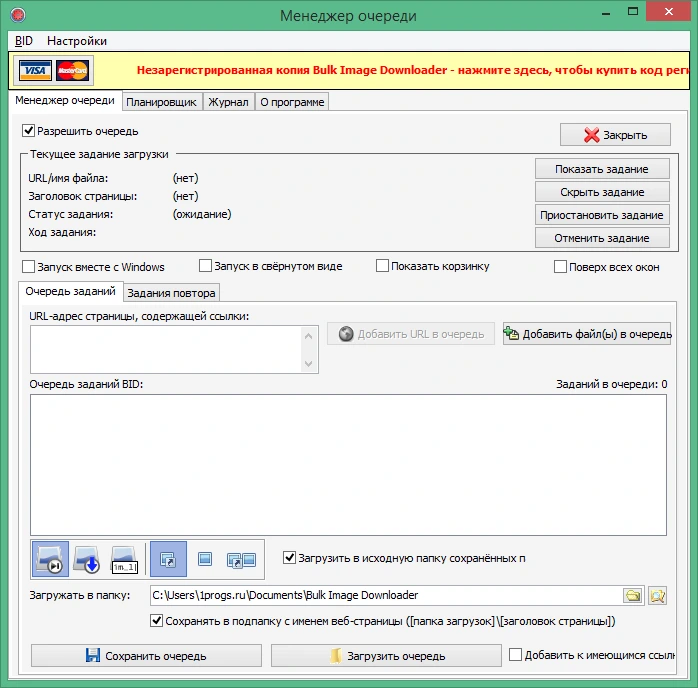Click 'Ход задания:' label
Screen dimensions: 698x688
62,232
